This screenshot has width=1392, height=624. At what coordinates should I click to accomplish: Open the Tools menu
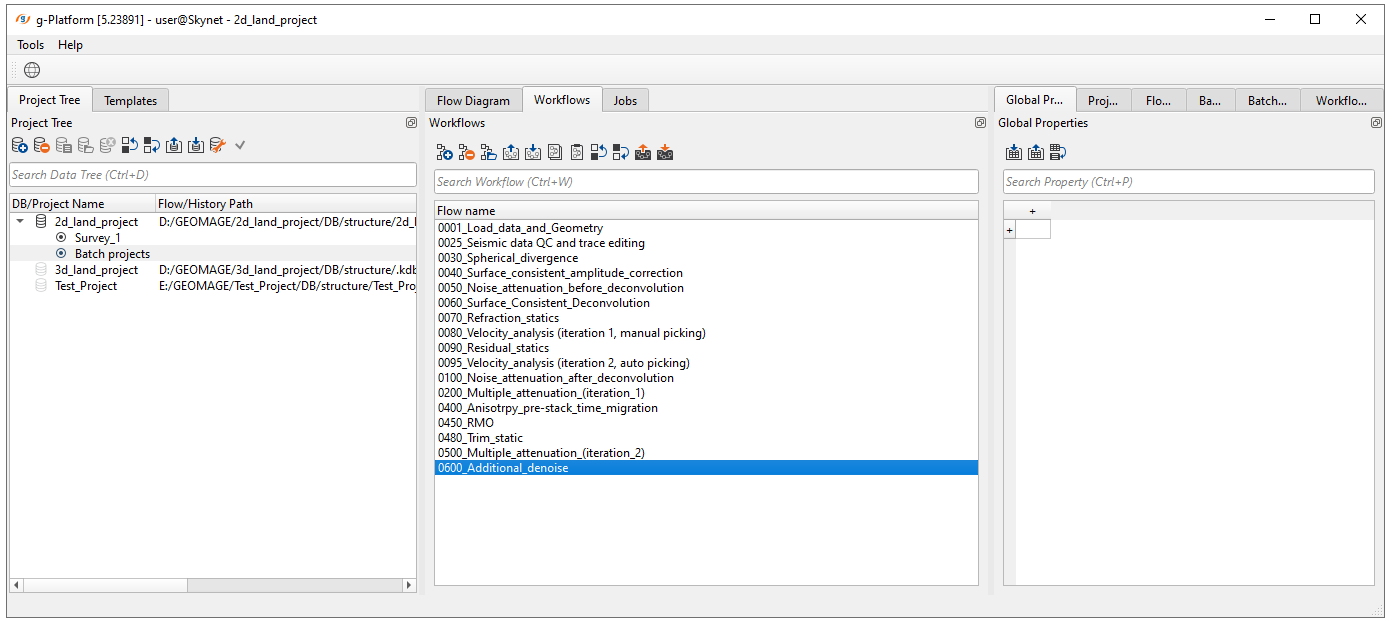point(30,45)
